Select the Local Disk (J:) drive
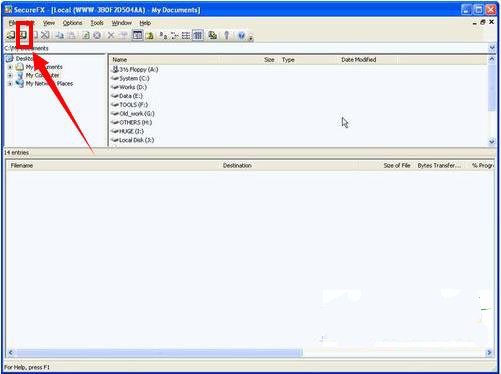The image size is (501, 374). (133, 140)
